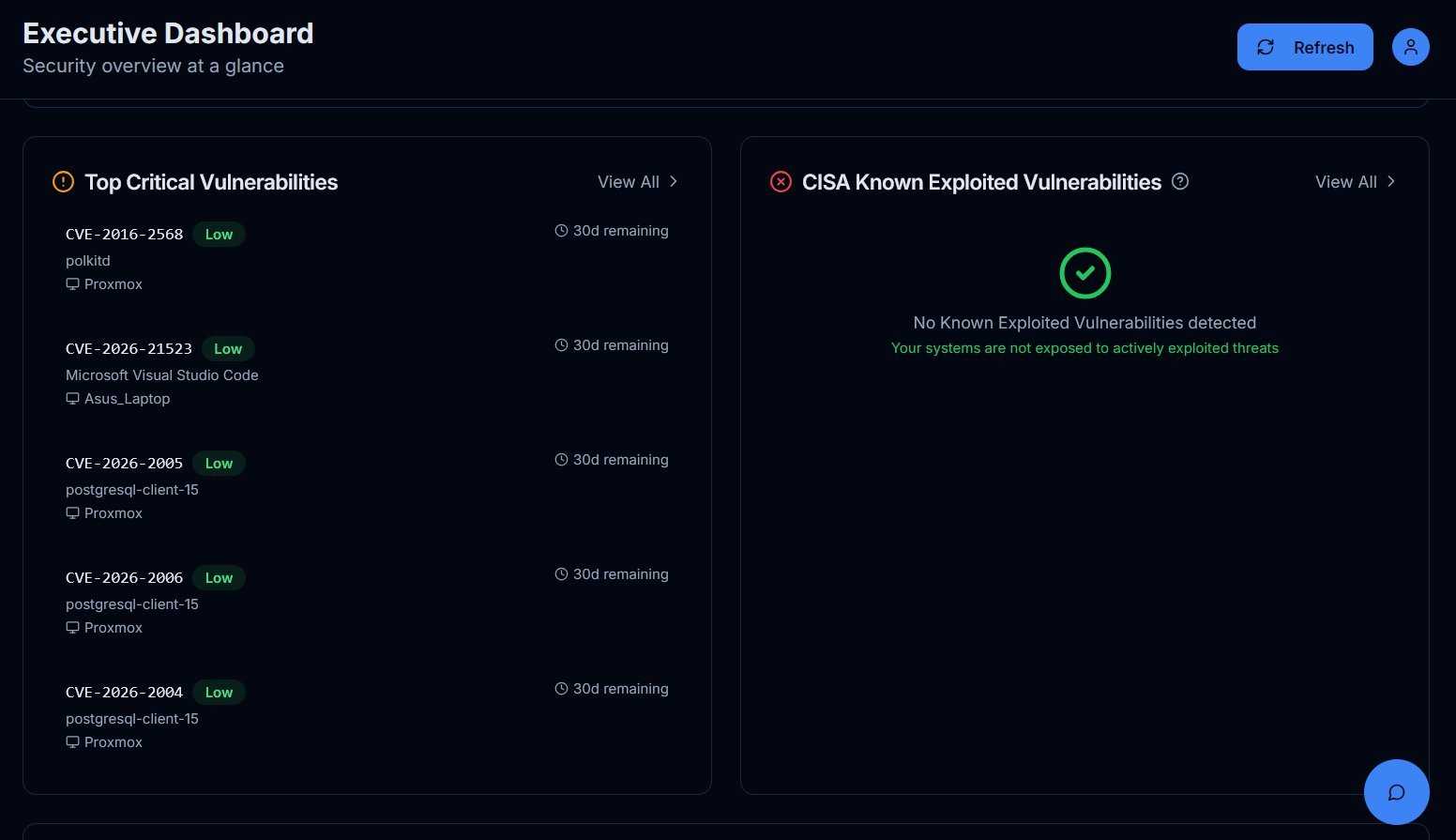This screenshot has width=1456, height=840.
Task: Click the green checkmark circle icon
Action: (1084, 273)
